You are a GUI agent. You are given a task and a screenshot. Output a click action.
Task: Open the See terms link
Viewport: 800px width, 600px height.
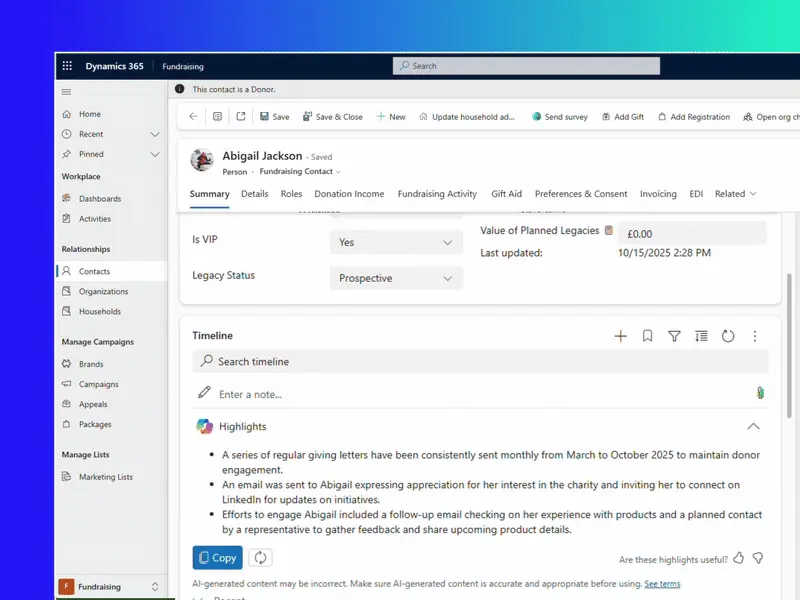662,584
